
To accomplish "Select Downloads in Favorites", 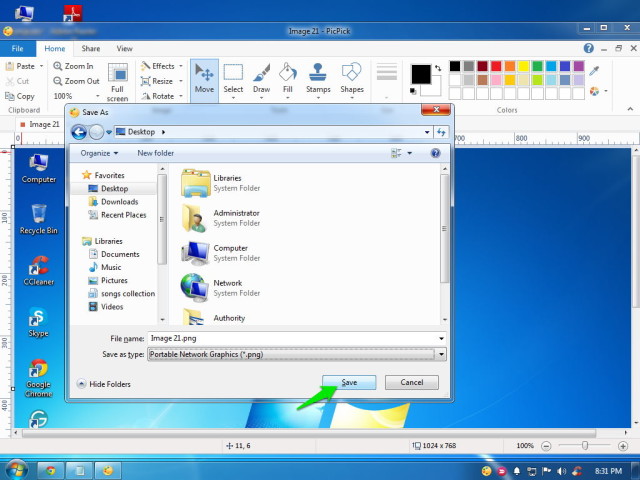I will click(x=113, y=202).
